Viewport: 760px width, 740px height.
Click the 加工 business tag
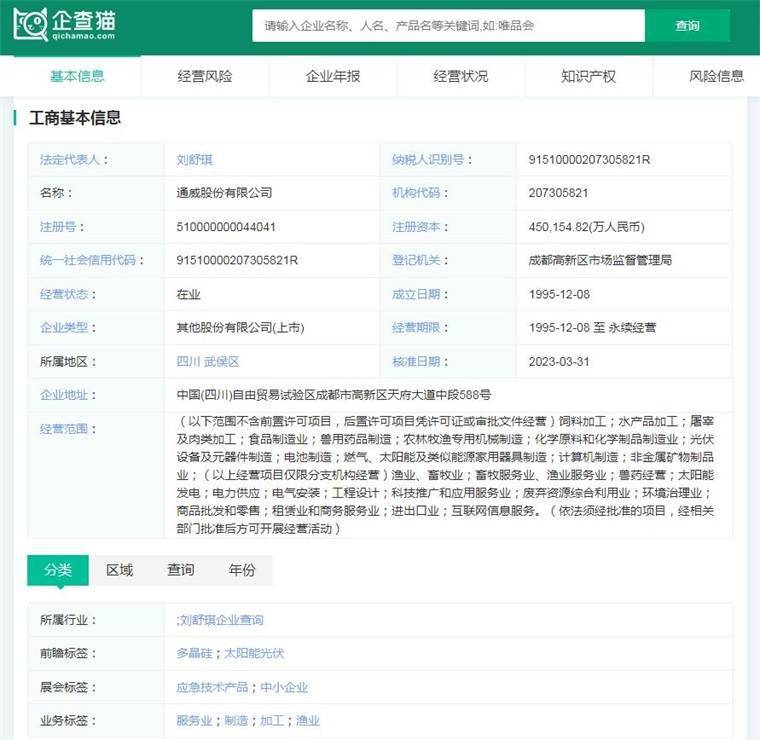pyautogui.click(x=272, y=721)
